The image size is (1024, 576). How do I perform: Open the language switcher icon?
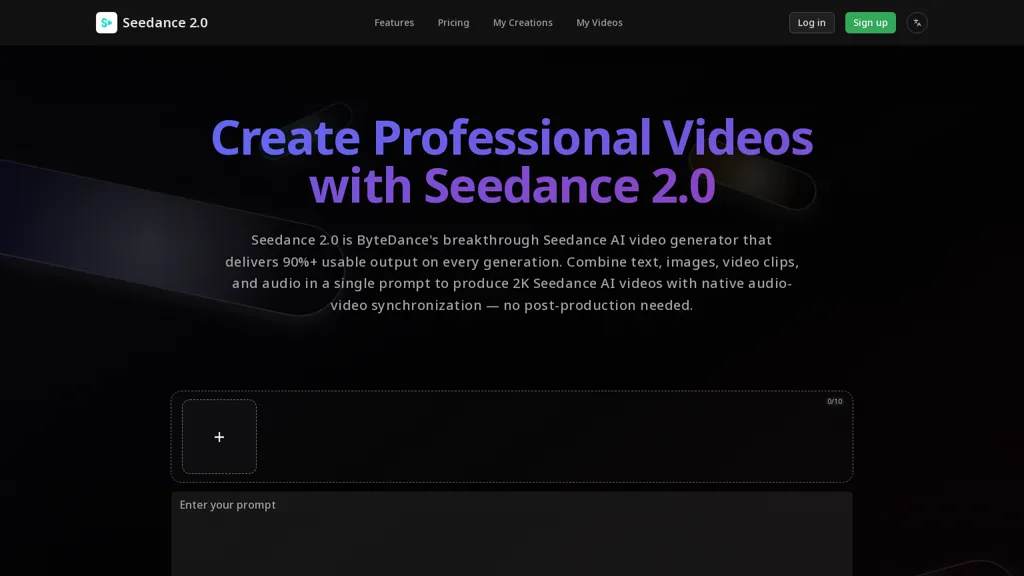pyautogui.click(x=917, y=23)
